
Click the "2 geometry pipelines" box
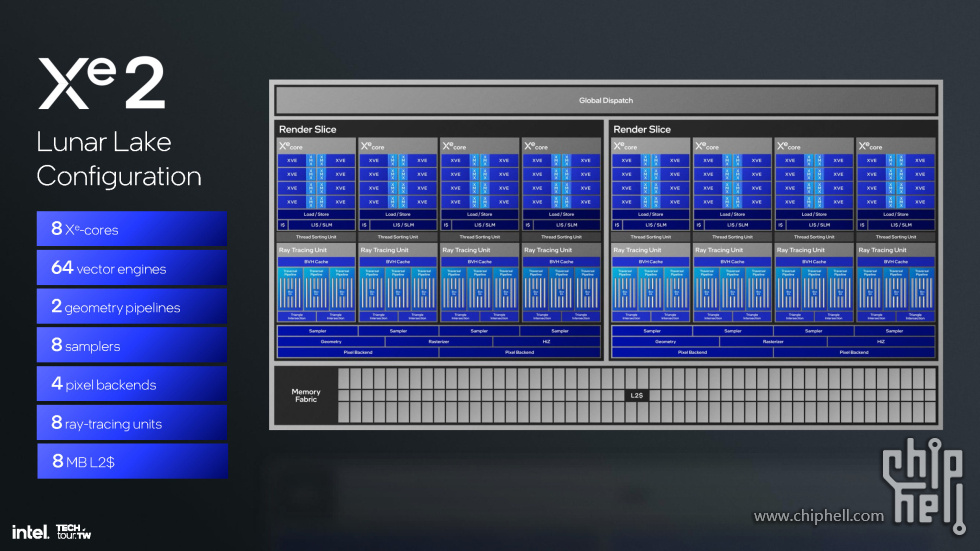tap(132, 307)
